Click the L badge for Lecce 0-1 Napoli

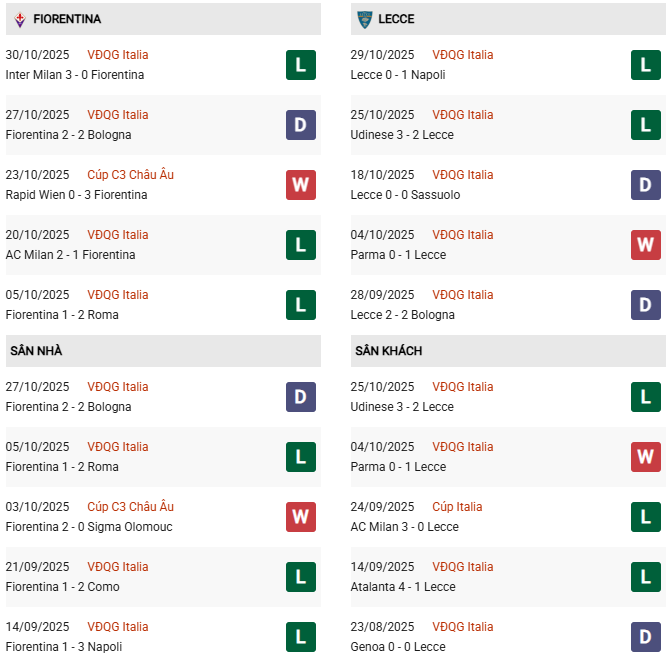[645, 65]
